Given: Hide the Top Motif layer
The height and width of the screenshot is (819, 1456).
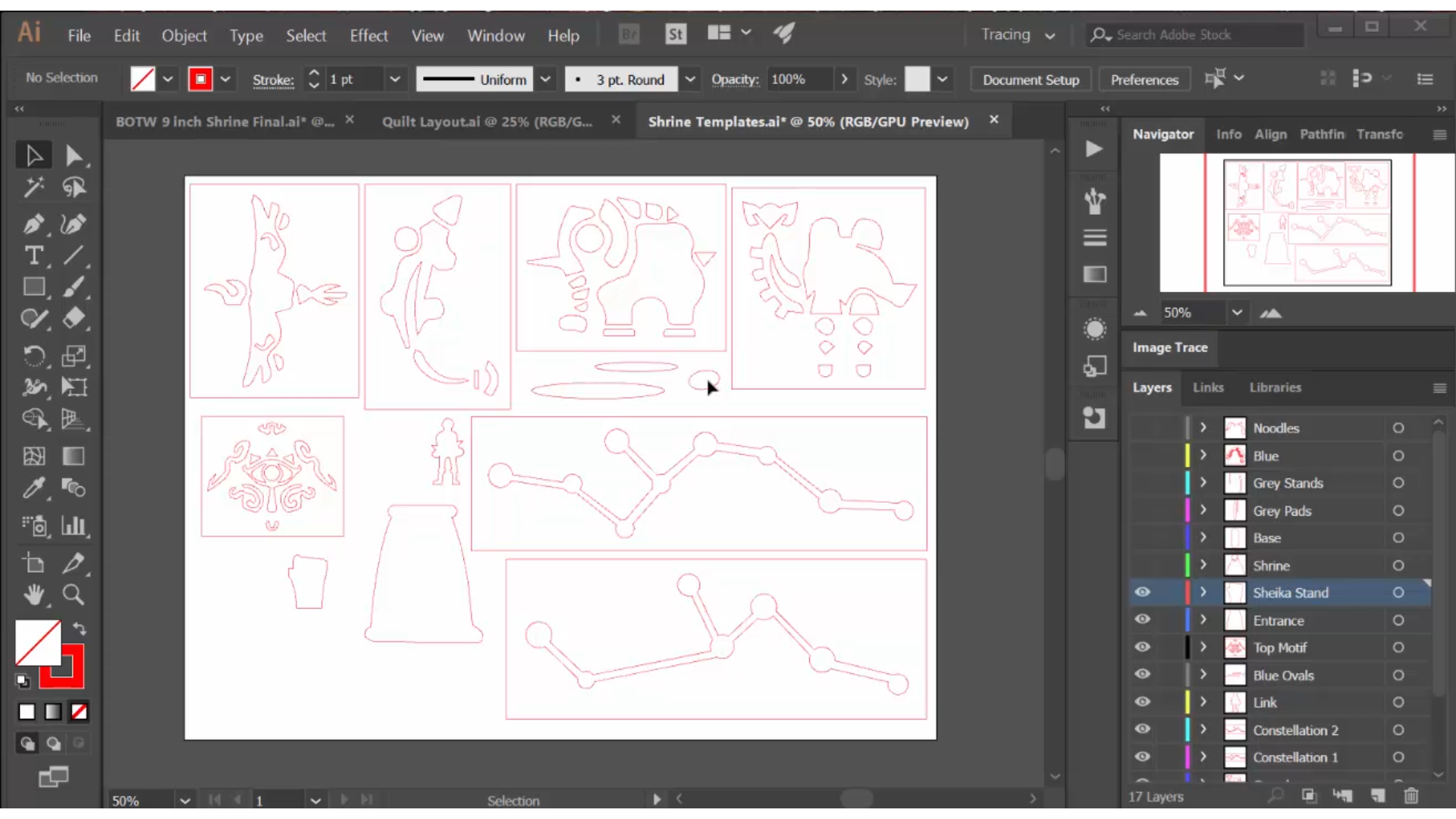Looking at the screenshot, I should click(1142, 647).
